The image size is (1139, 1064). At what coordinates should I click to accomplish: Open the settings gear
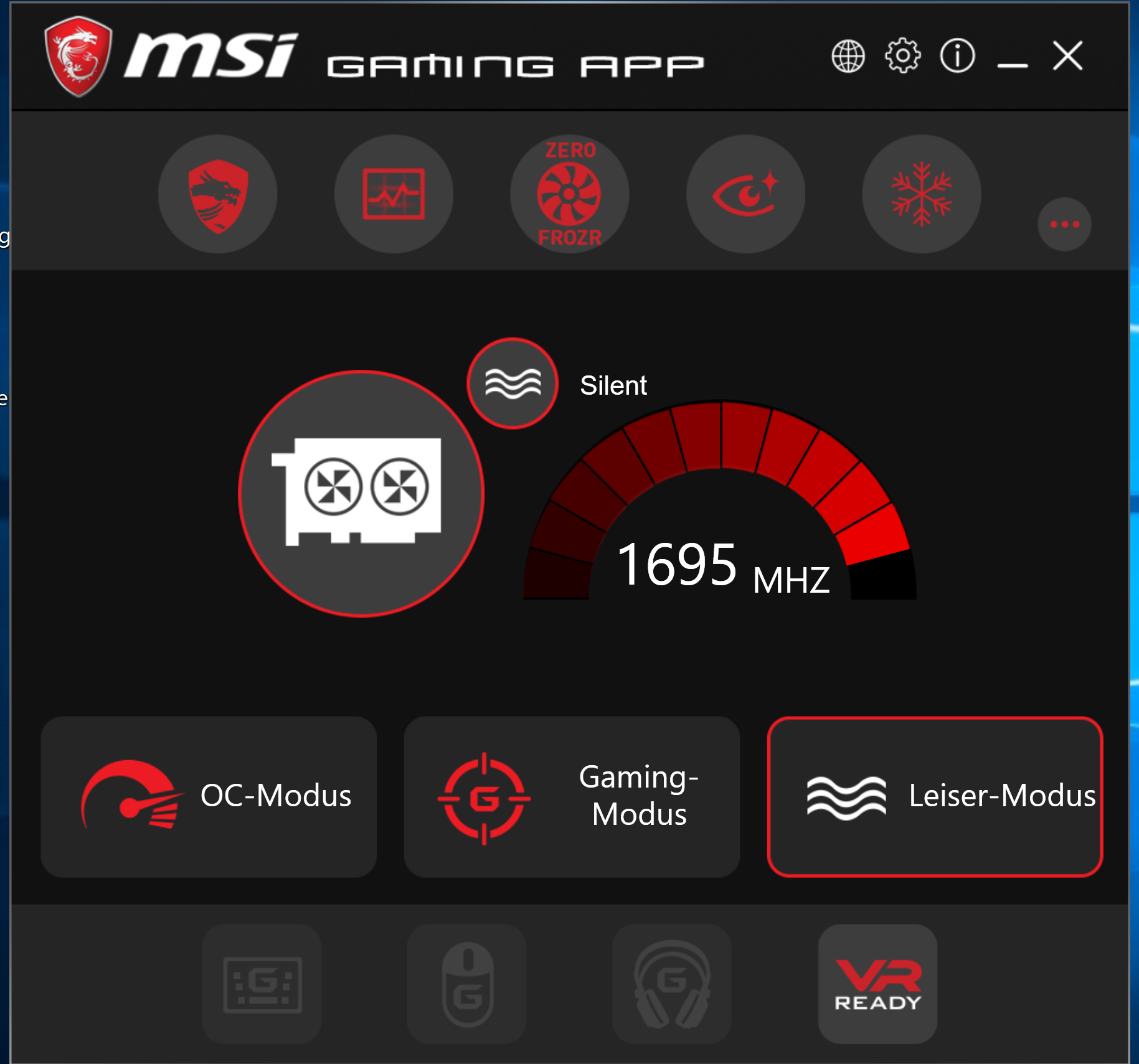[x=902, y=56]
